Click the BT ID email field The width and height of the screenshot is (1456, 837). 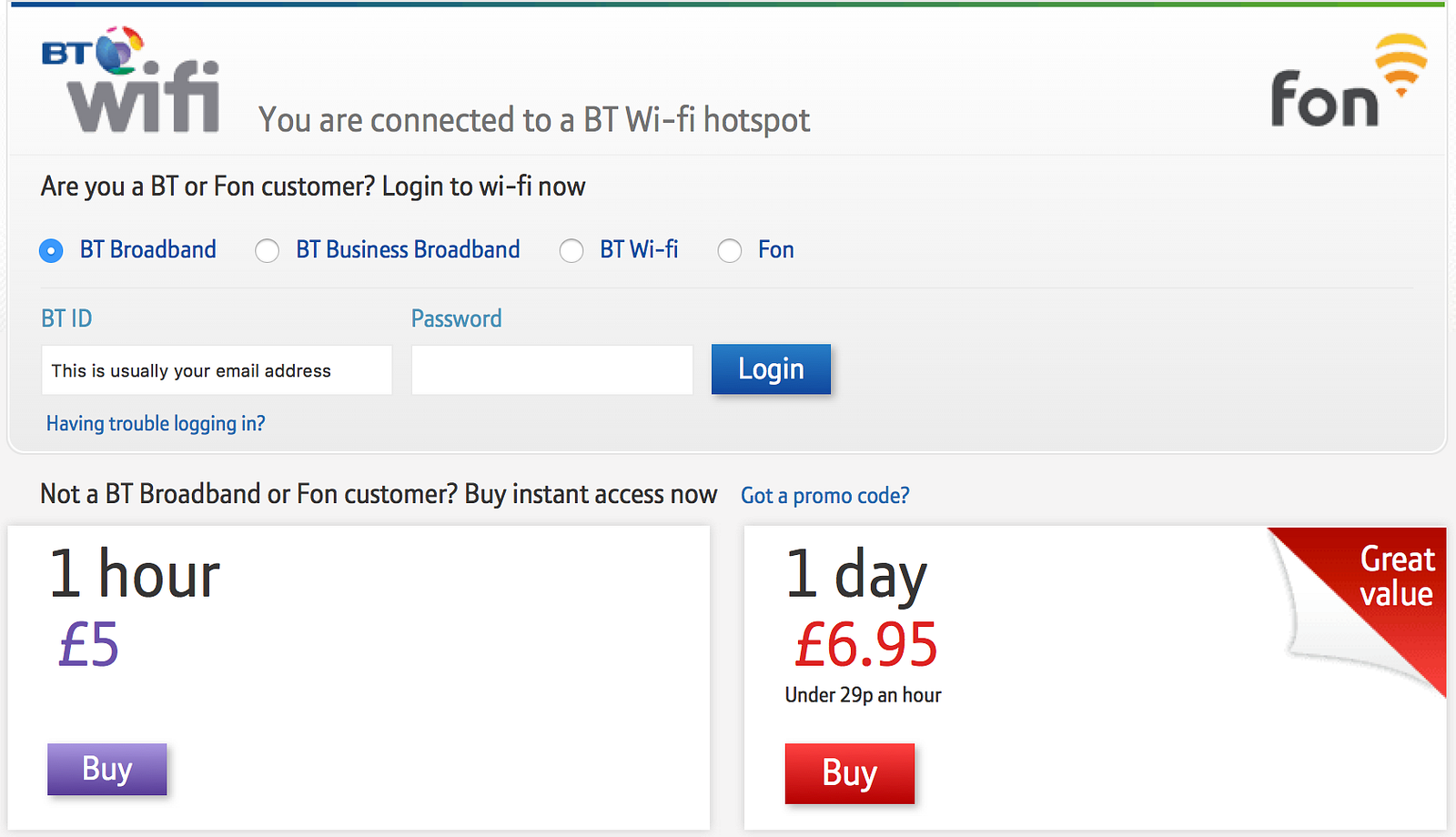(217, 370)
